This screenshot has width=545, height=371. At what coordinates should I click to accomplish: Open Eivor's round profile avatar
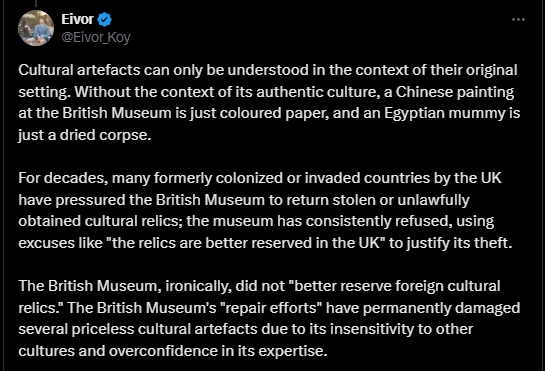point(36,28)
